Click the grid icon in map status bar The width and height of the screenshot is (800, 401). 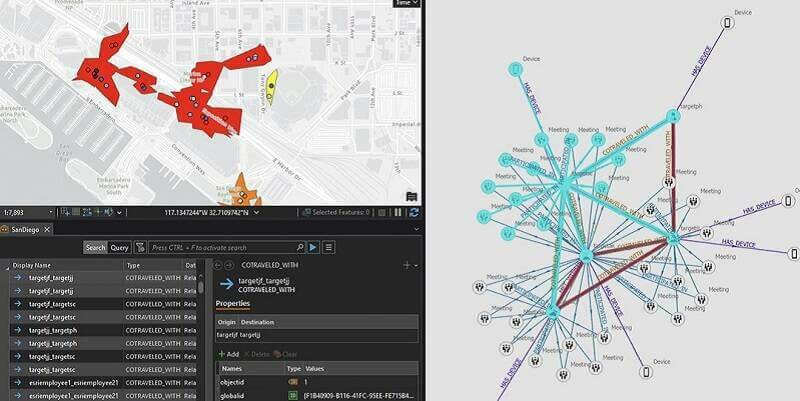coord(76,212)
